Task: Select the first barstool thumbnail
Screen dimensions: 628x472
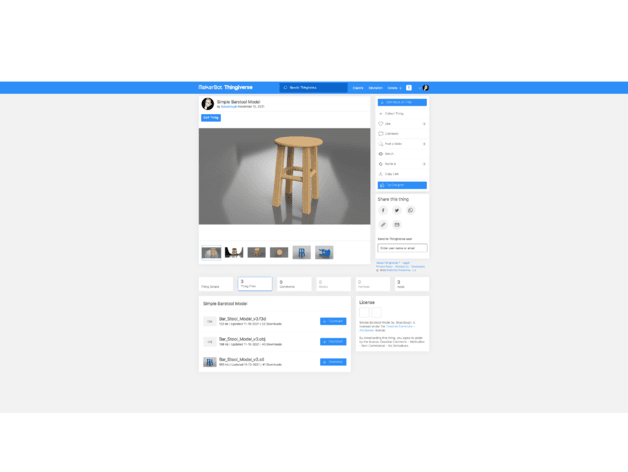Action: click(x=211, y=252)
